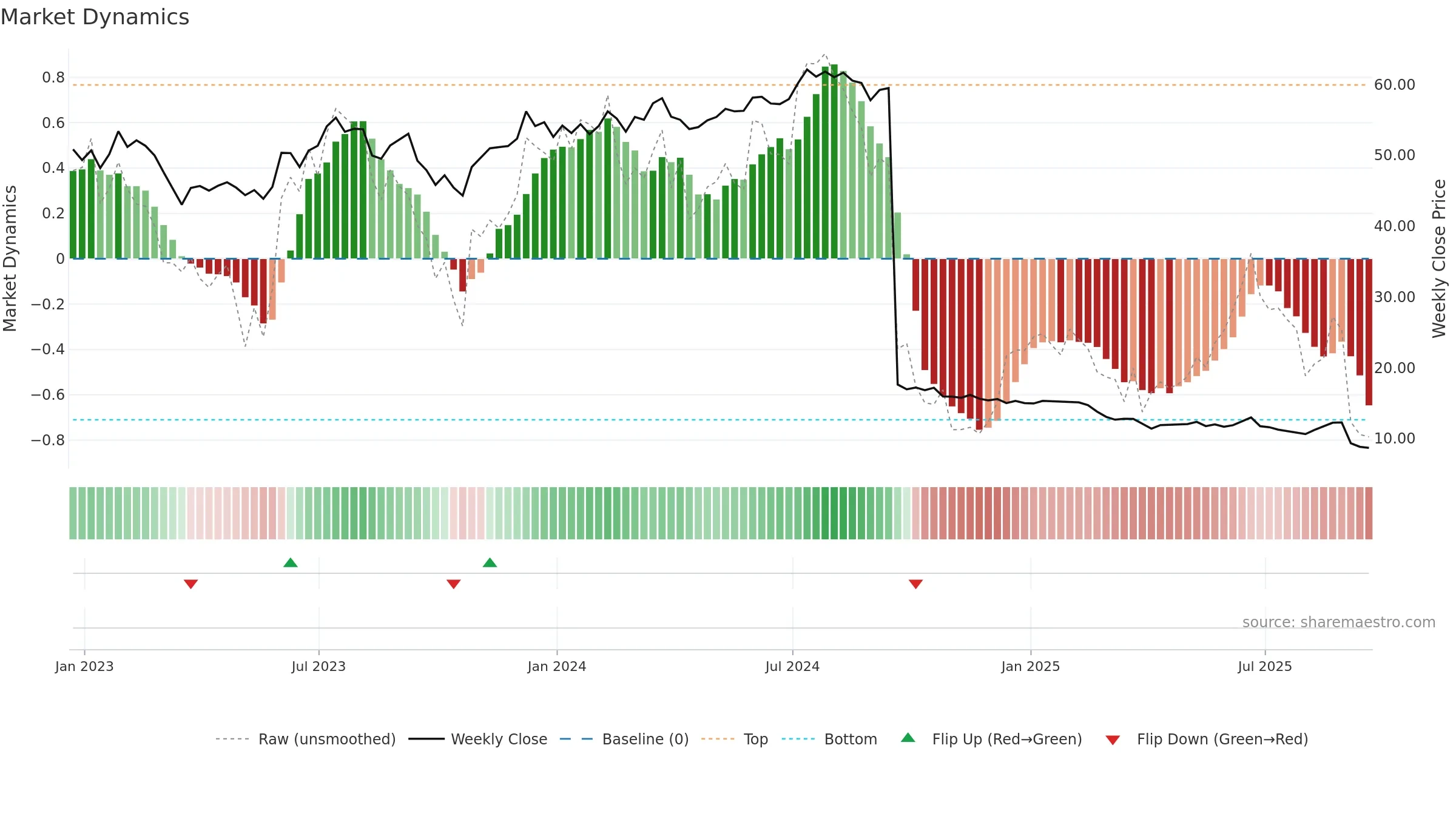Click the Market Dynamics vertical axis title
The width and height of the screenshot is (1456, 819).
tap(10, 258)
